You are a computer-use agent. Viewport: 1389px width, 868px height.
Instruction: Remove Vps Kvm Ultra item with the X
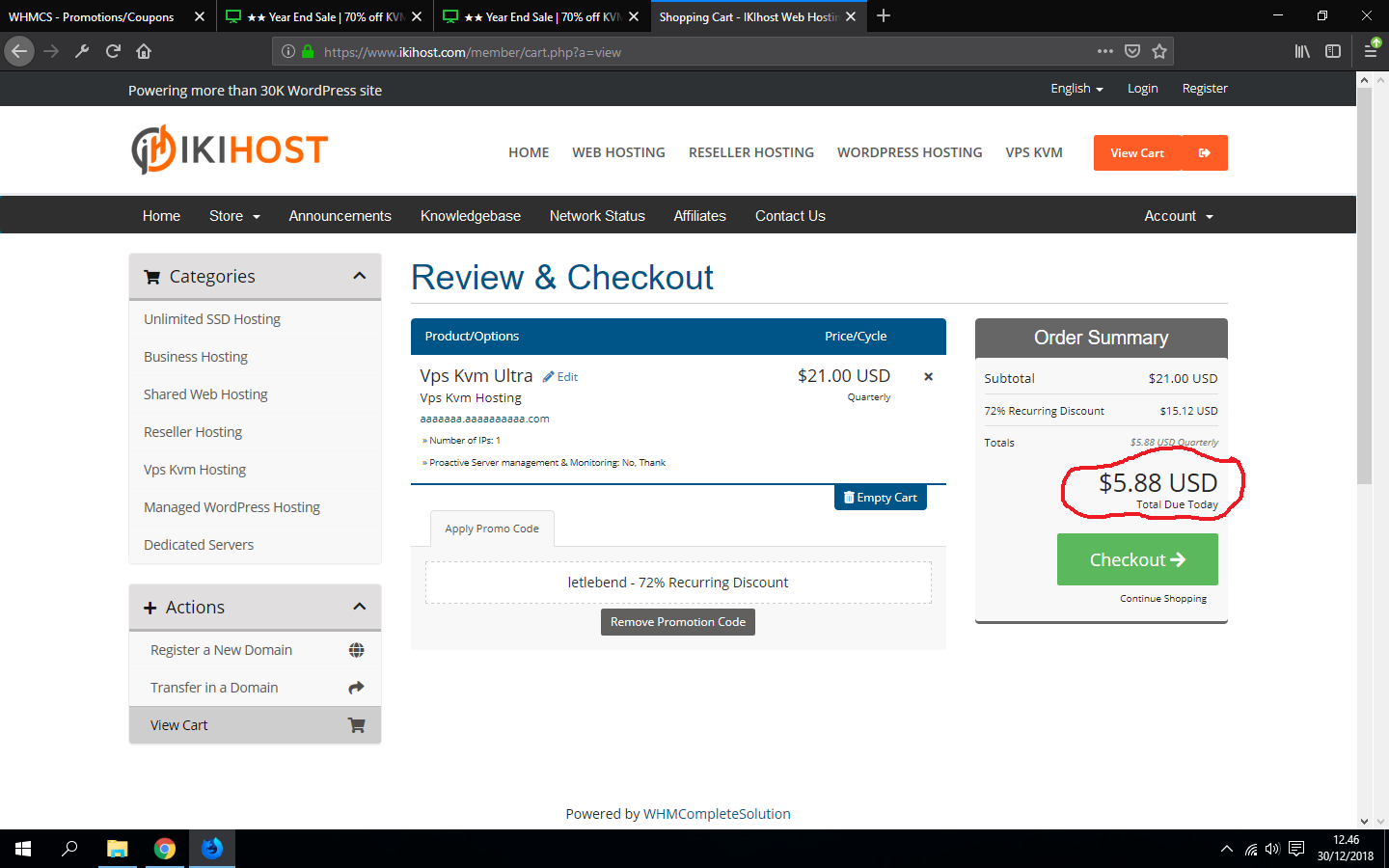point(928,377)
